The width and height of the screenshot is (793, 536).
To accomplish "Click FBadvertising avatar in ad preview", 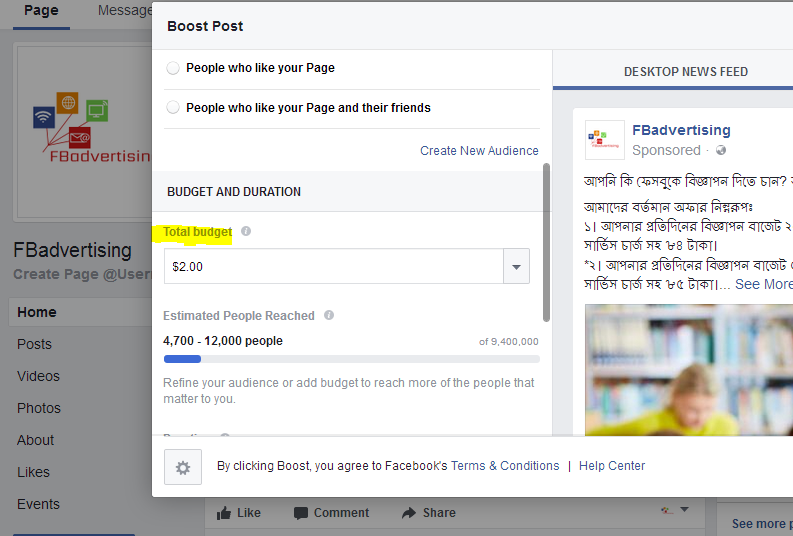I will pyautogui.click(x=604, y=140).
